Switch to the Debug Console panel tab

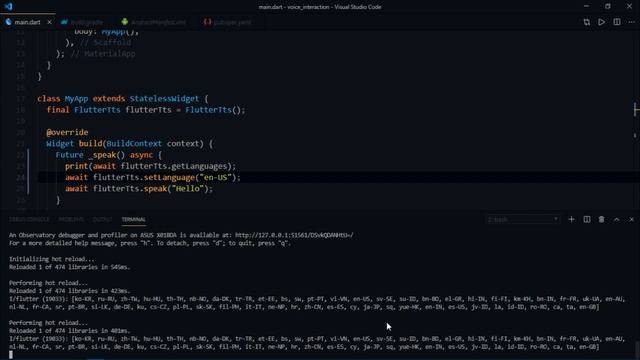click(29, 220)
